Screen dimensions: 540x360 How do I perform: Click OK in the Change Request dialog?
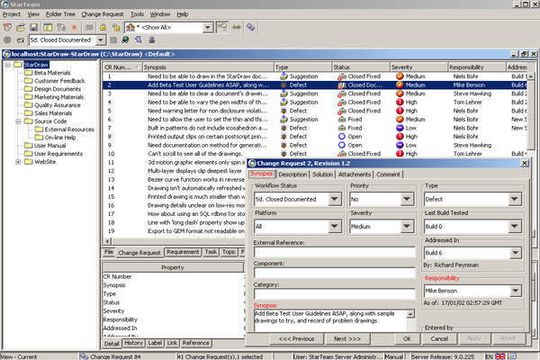tap(407, 339)
